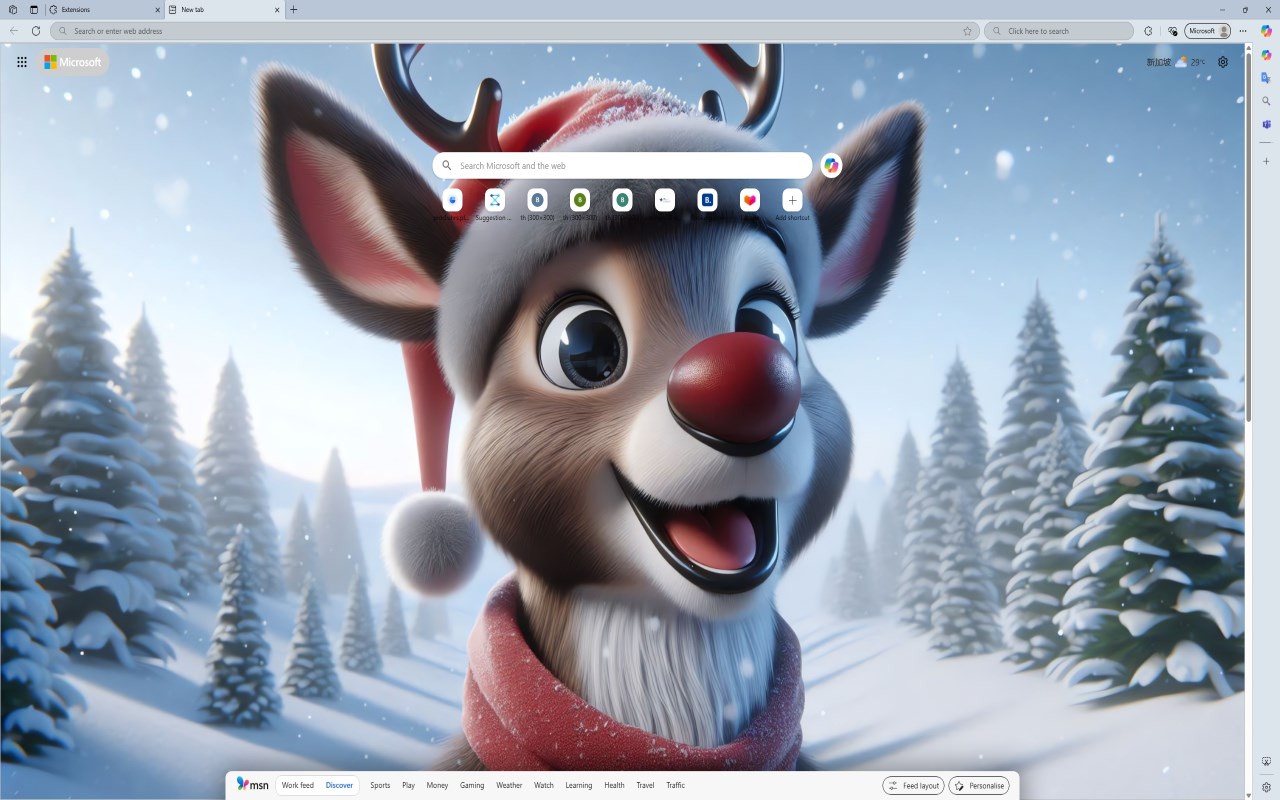
Task: Open the Suggestion shortcut tile
Action: (494, 204)
